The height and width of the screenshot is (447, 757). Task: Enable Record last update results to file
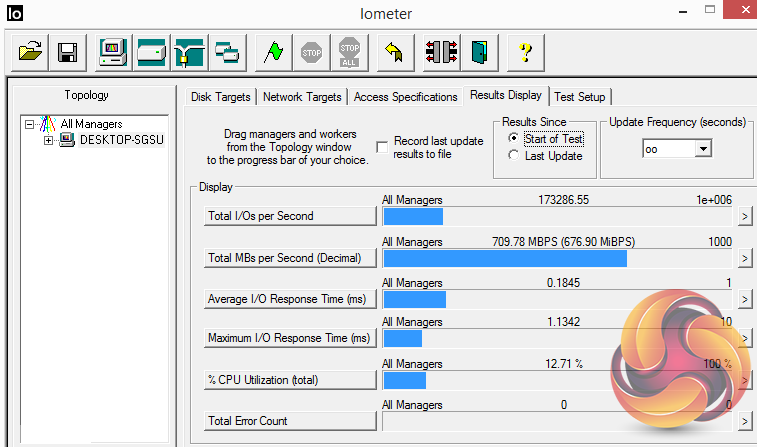[382, 147]
